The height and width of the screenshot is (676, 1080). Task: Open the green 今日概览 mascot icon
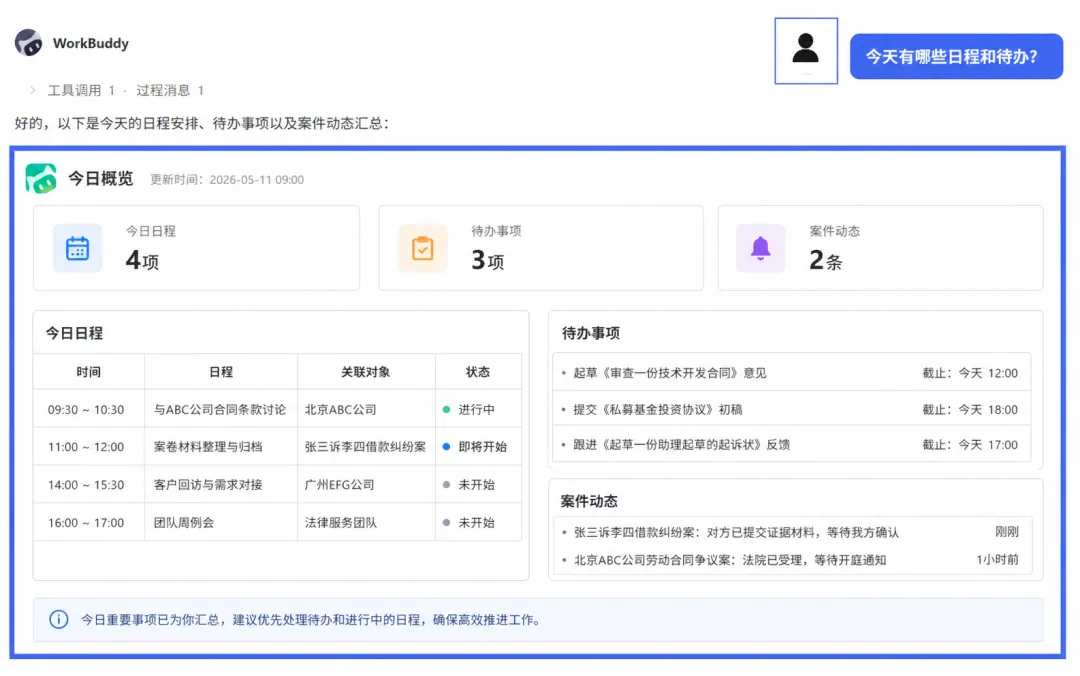click(41, 178)
